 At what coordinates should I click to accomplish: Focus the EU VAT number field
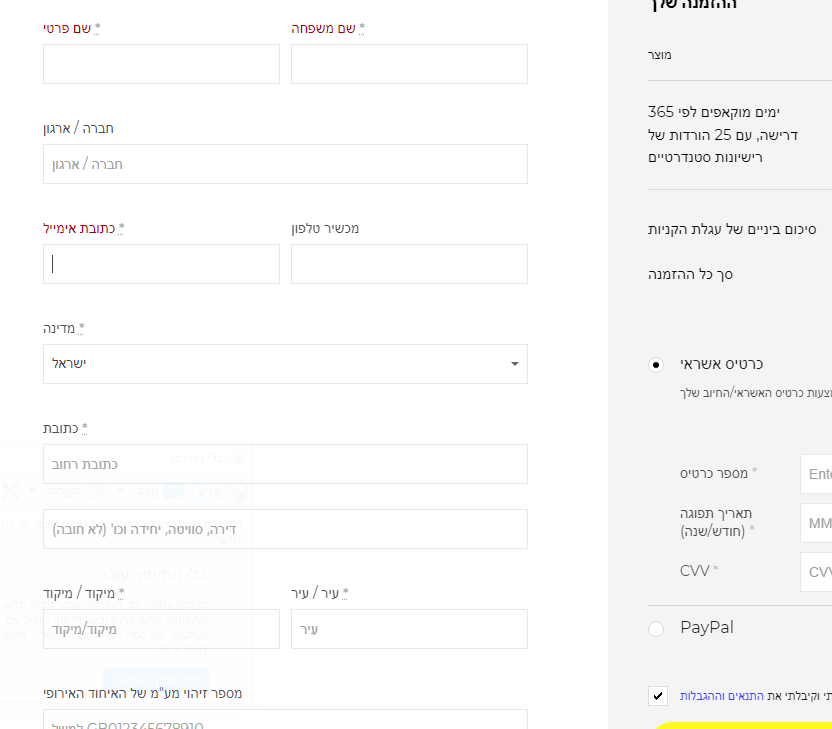[285, 721]
